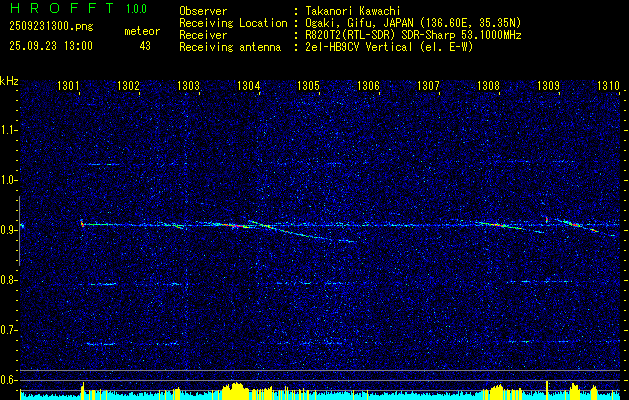Click the 1304 time marker
This screenshot has height=400, width=629.
point(248,85)
